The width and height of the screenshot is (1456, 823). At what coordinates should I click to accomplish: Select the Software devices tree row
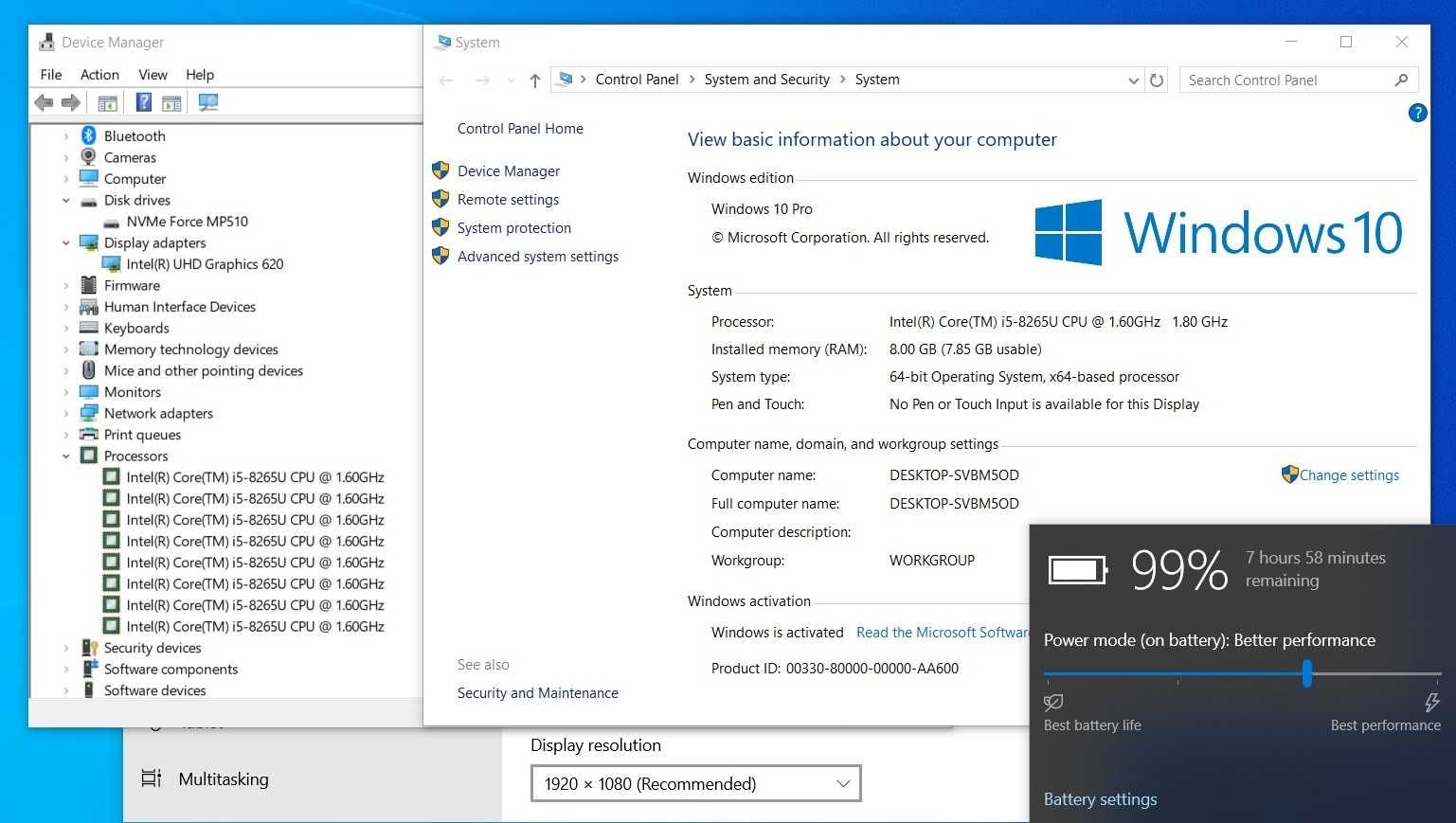pyautogui.click(x=154, y=690)
